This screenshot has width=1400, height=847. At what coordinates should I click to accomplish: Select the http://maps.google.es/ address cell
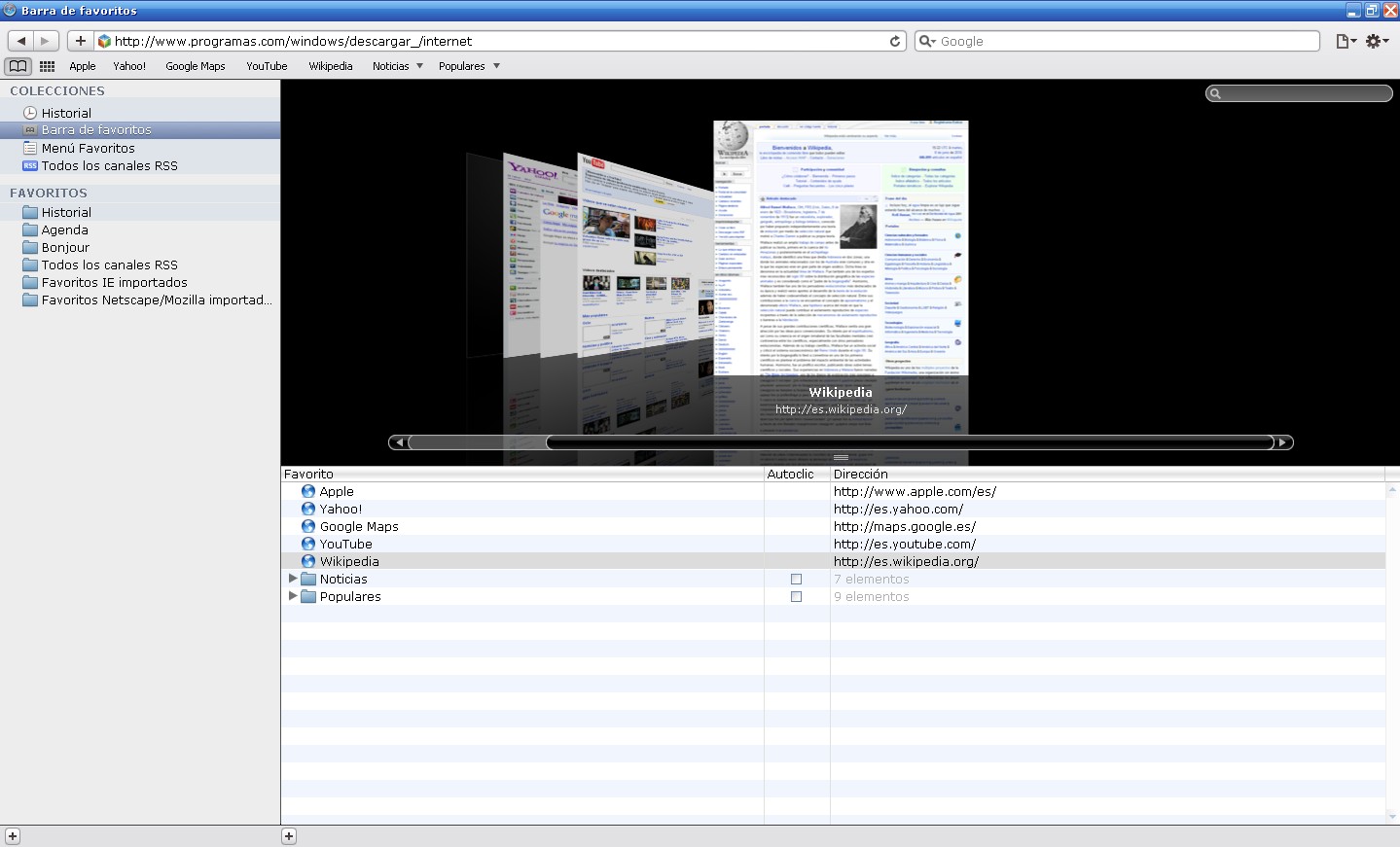click(x=1107, y=526)
